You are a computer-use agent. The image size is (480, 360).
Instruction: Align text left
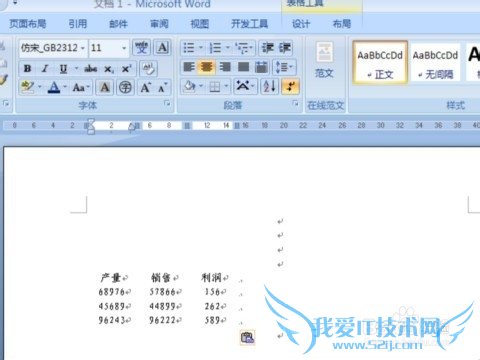(189, 67)
